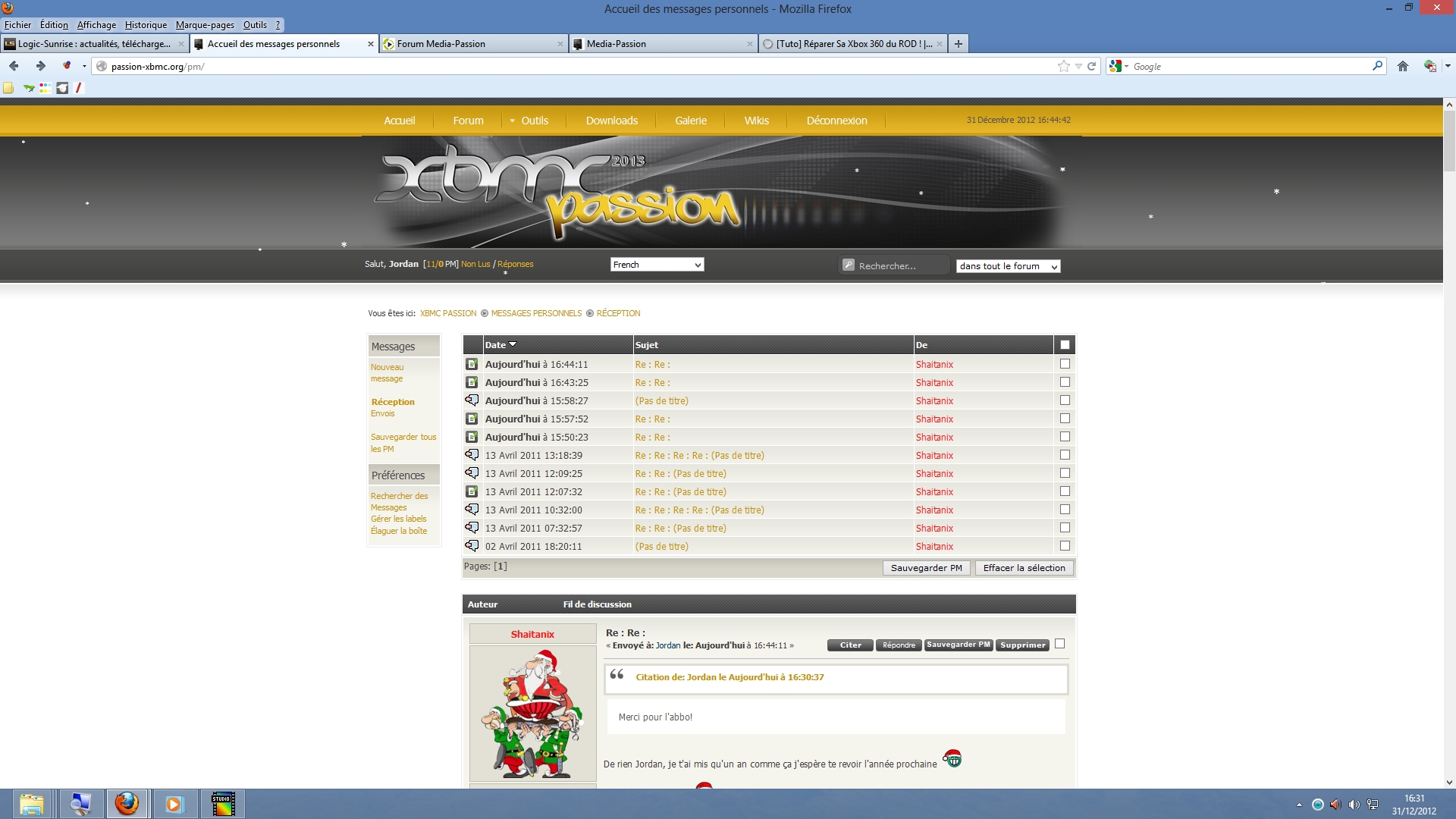
Task: Click the browser back arrow
Action: [x=14, y=66]
